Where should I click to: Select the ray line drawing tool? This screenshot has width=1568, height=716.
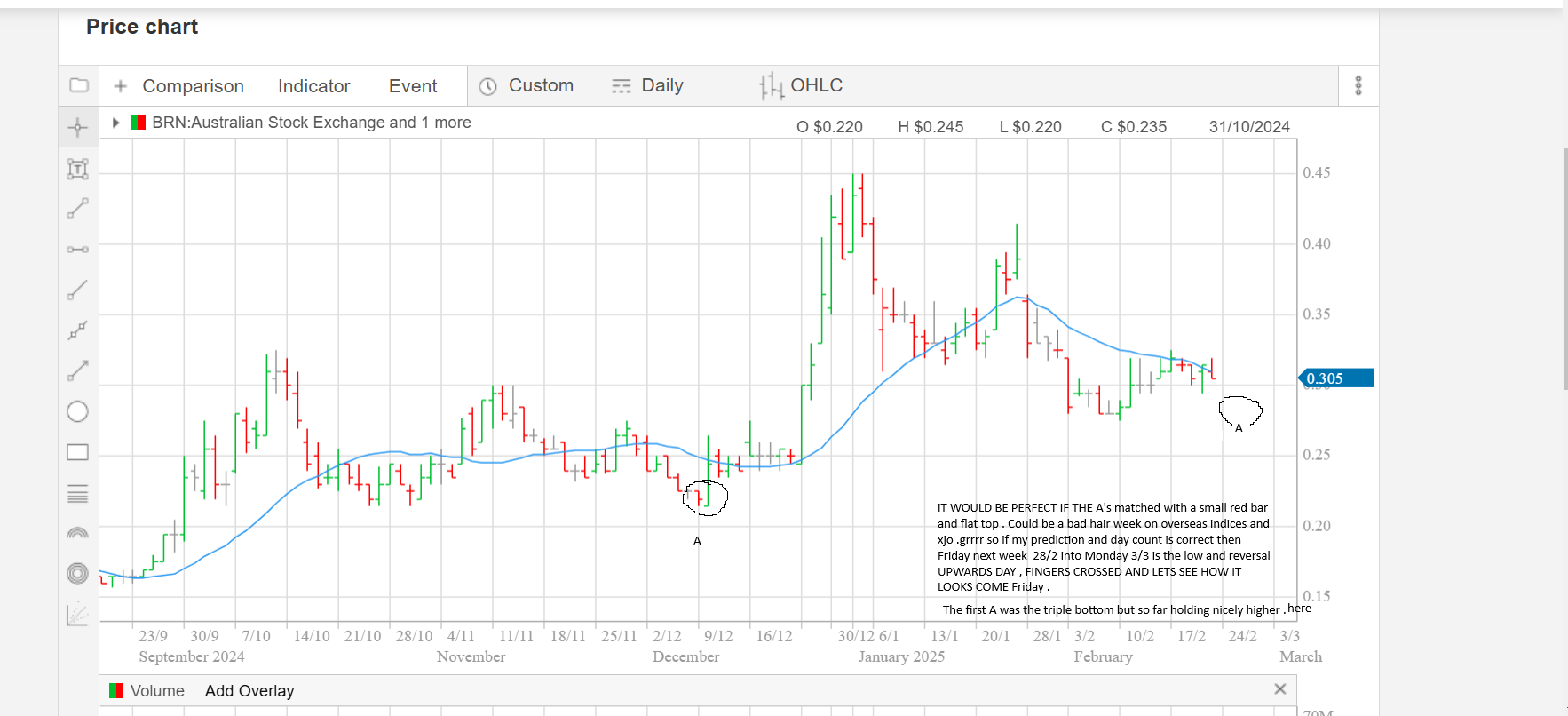tap(78, 290)
